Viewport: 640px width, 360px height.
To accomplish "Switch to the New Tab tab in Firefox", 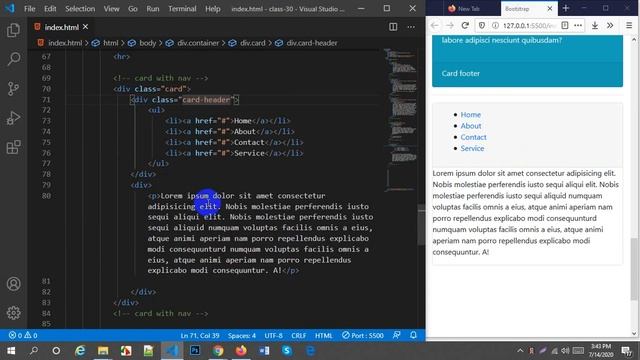I will [469, 9].
